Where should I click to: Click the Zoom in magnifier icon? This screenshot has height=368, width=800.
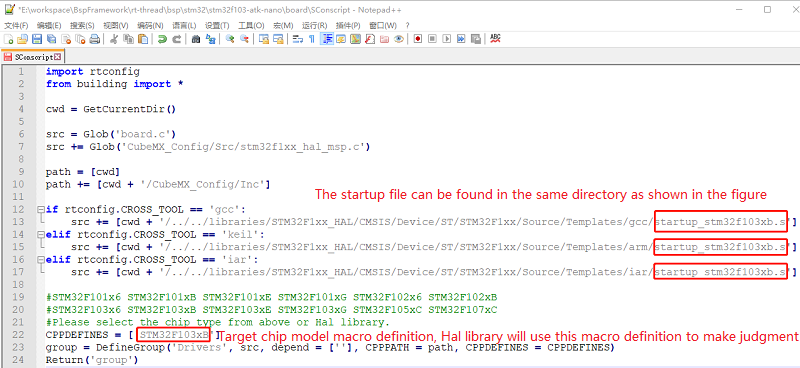231,39
